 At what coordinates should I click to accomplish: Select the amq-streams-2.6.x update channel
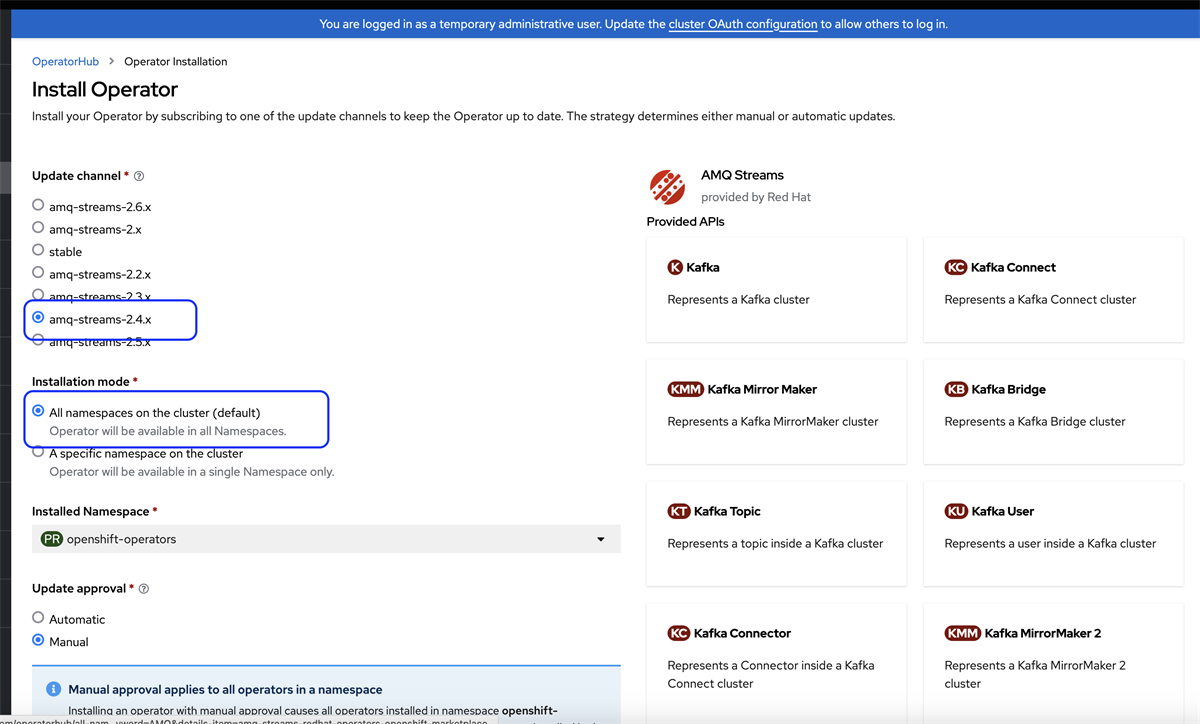click(38, 205)
